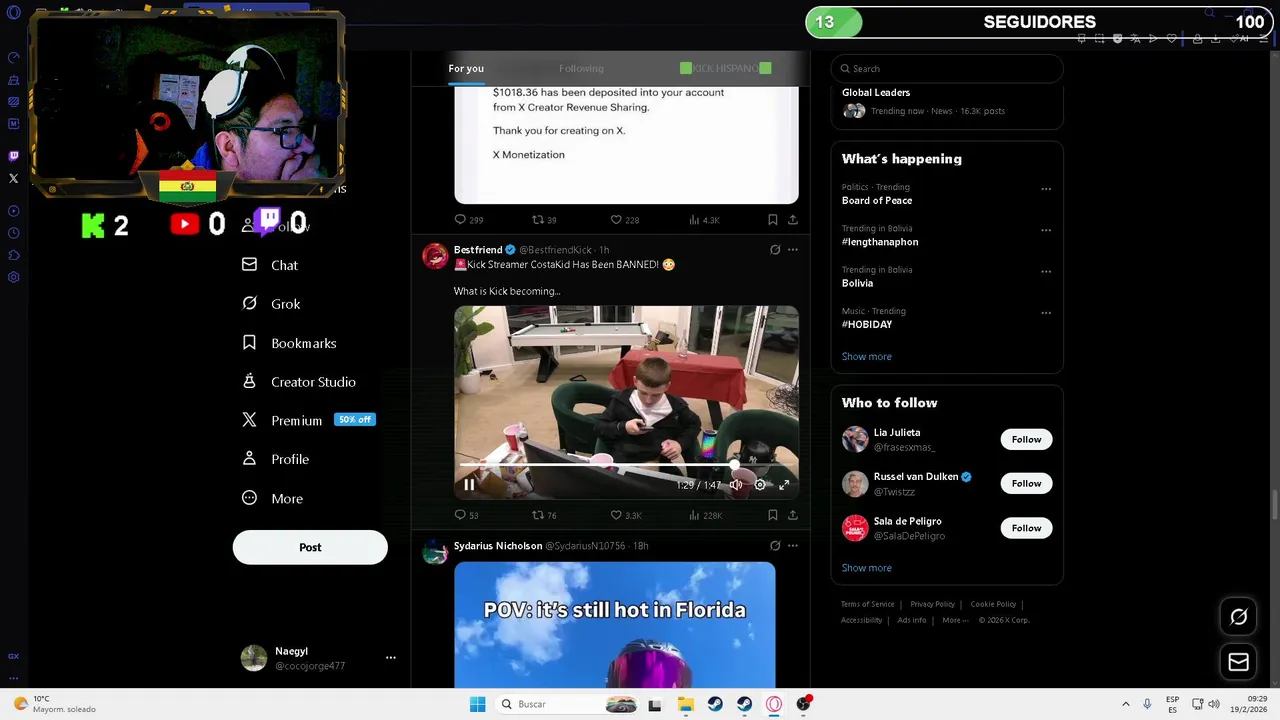Share the X monetization post
The image size is (1280, 720).
click(x=793, y=220)
